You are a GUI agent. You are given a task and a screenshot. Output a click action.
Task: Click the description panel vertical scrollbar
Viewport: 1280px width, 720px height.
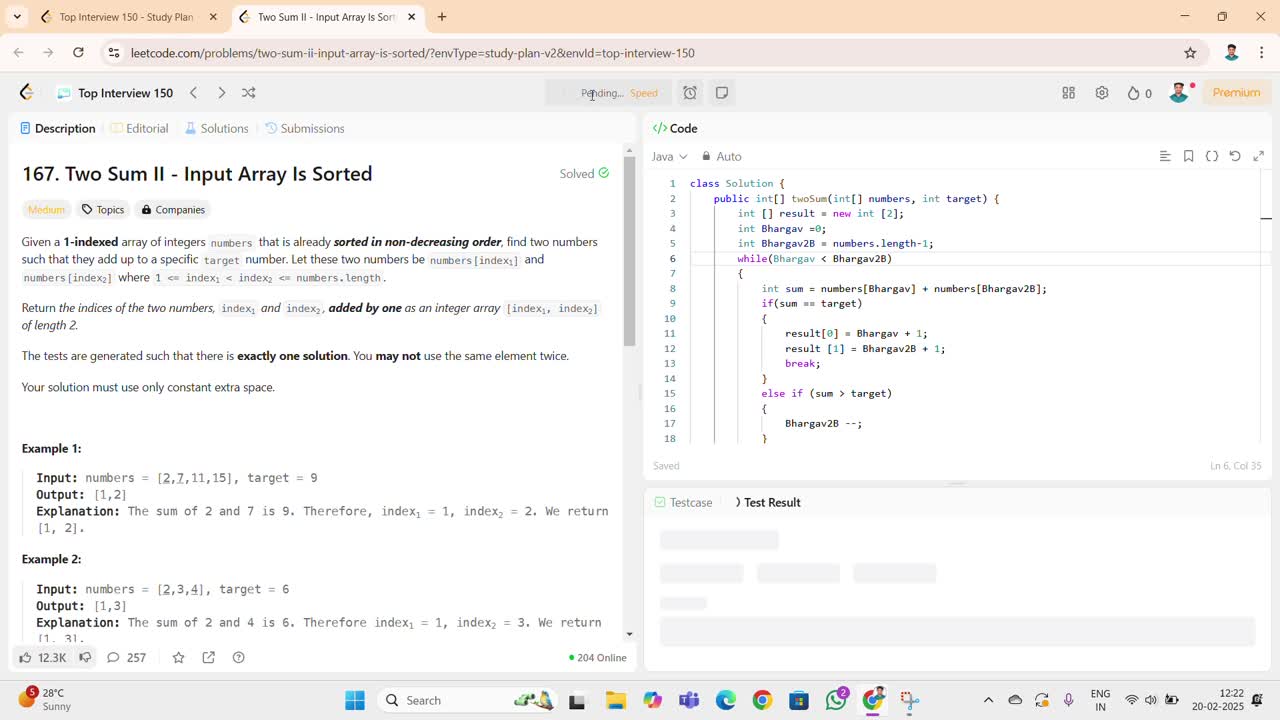629,250
